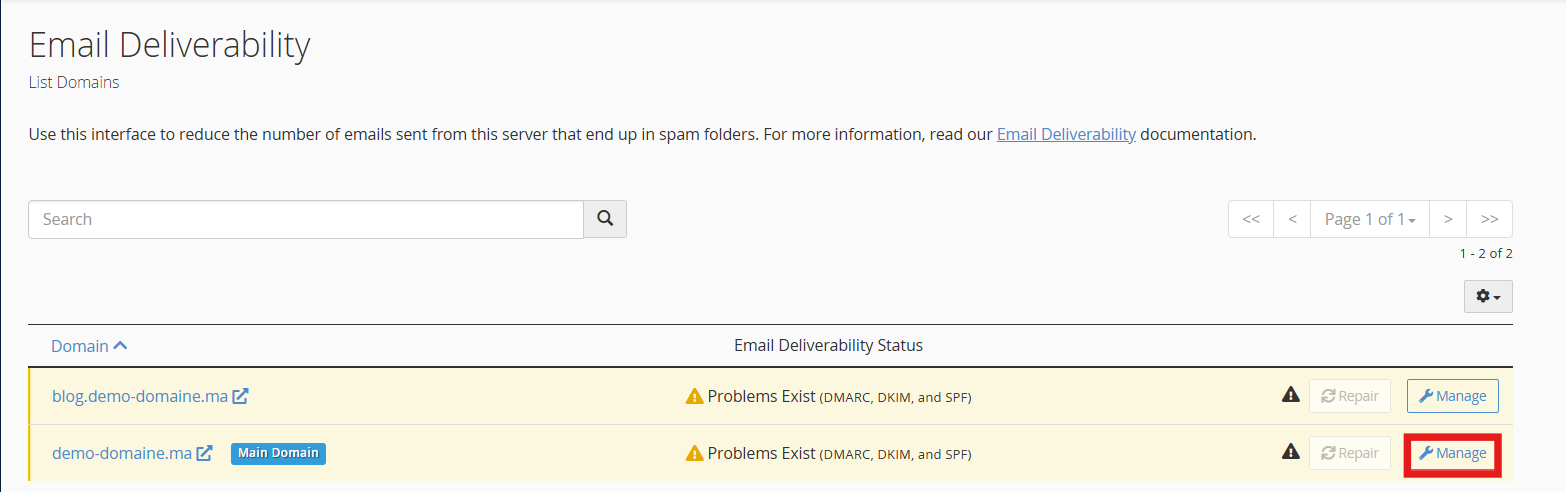Go to the previous page (<)
The width and height of the screenshot is (1566, 492).
(x=1292, y=219)
